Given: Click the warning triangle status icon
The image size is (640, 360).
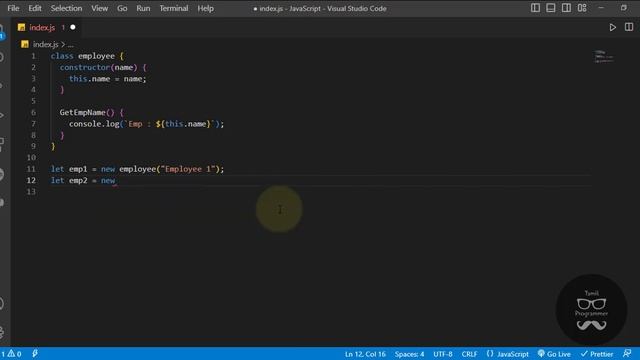Looking at the screenshot, I should [11, 353].
